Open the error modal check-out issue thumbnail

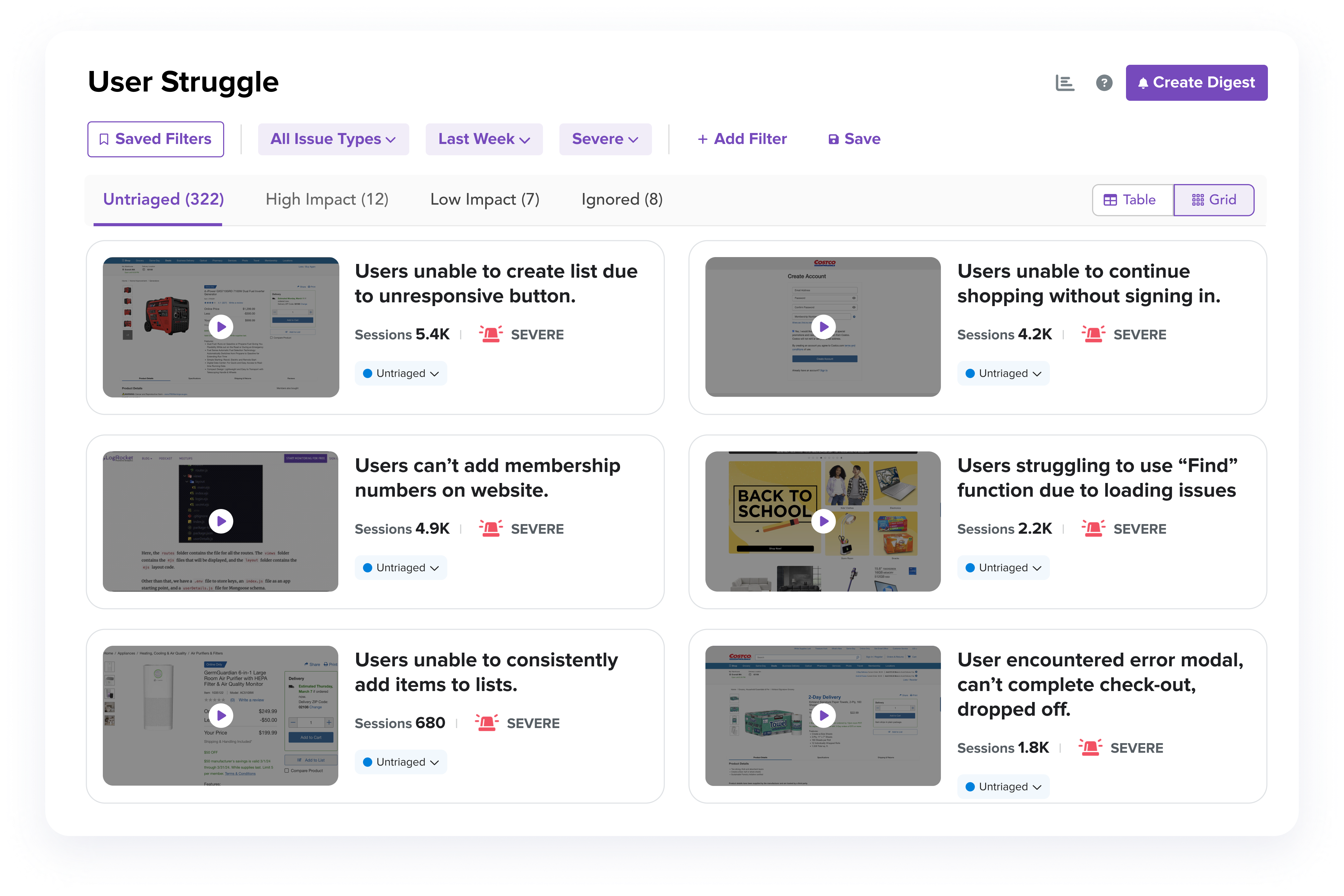823,715
